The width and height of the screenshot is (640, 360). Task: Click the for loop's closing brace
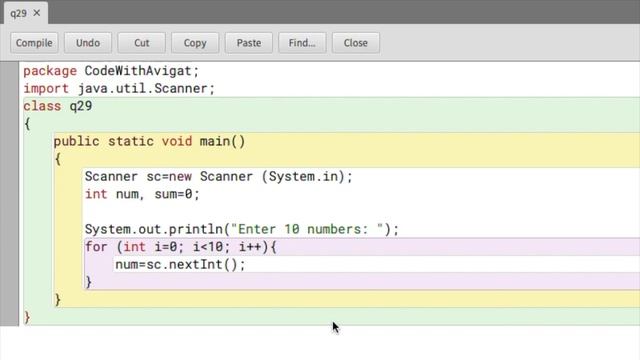[88, 282]
